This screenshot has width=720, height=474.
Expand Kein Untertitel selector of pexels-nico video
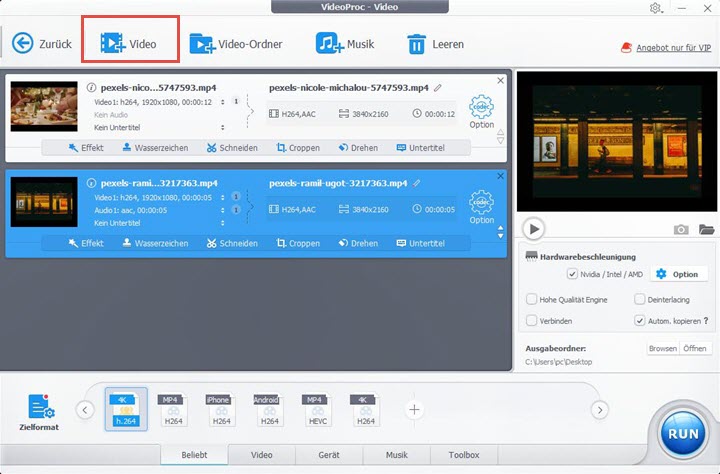coord(223,127)
